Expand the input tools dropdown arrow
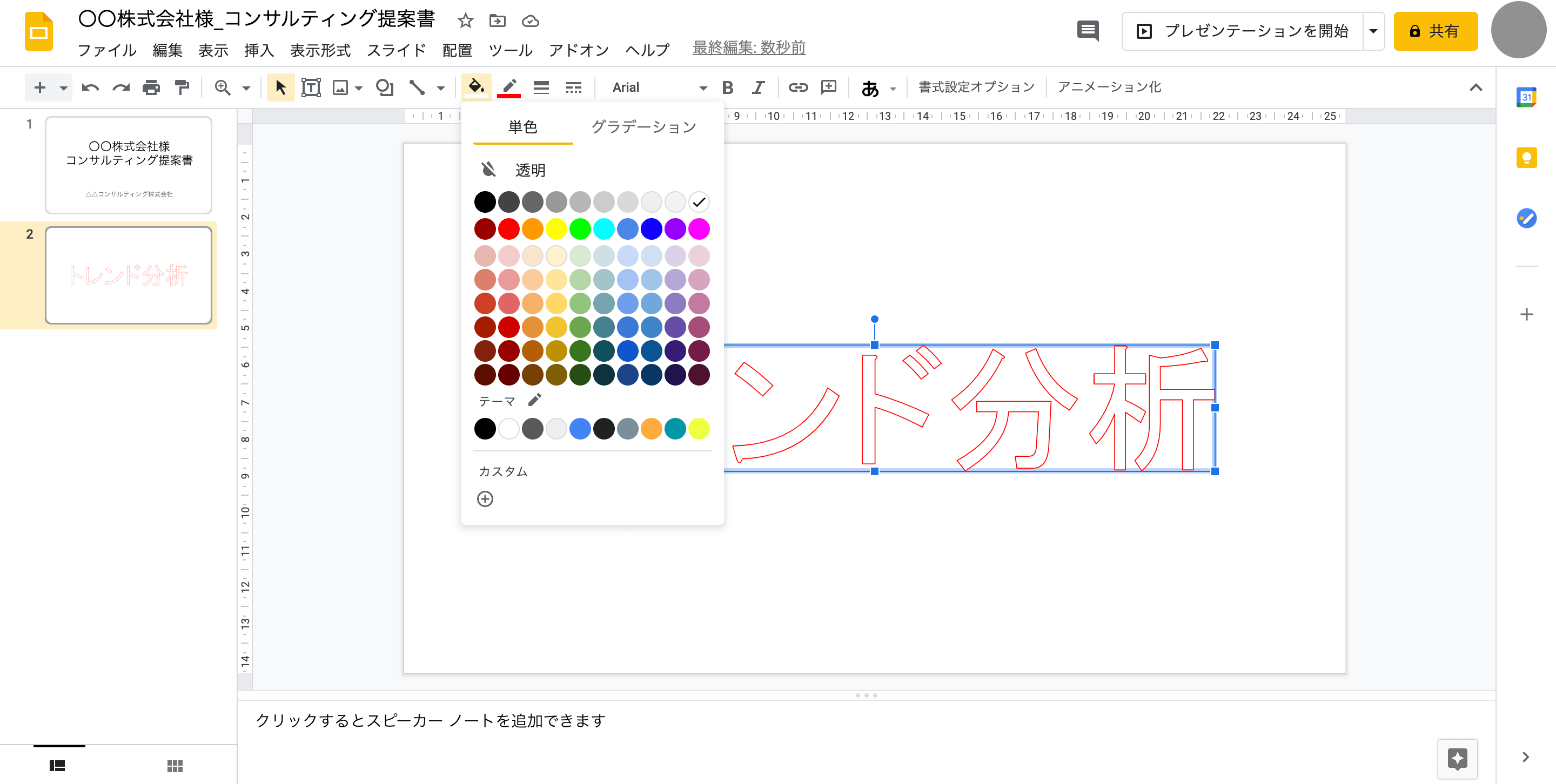1556x784 pixels. point(893,88)
